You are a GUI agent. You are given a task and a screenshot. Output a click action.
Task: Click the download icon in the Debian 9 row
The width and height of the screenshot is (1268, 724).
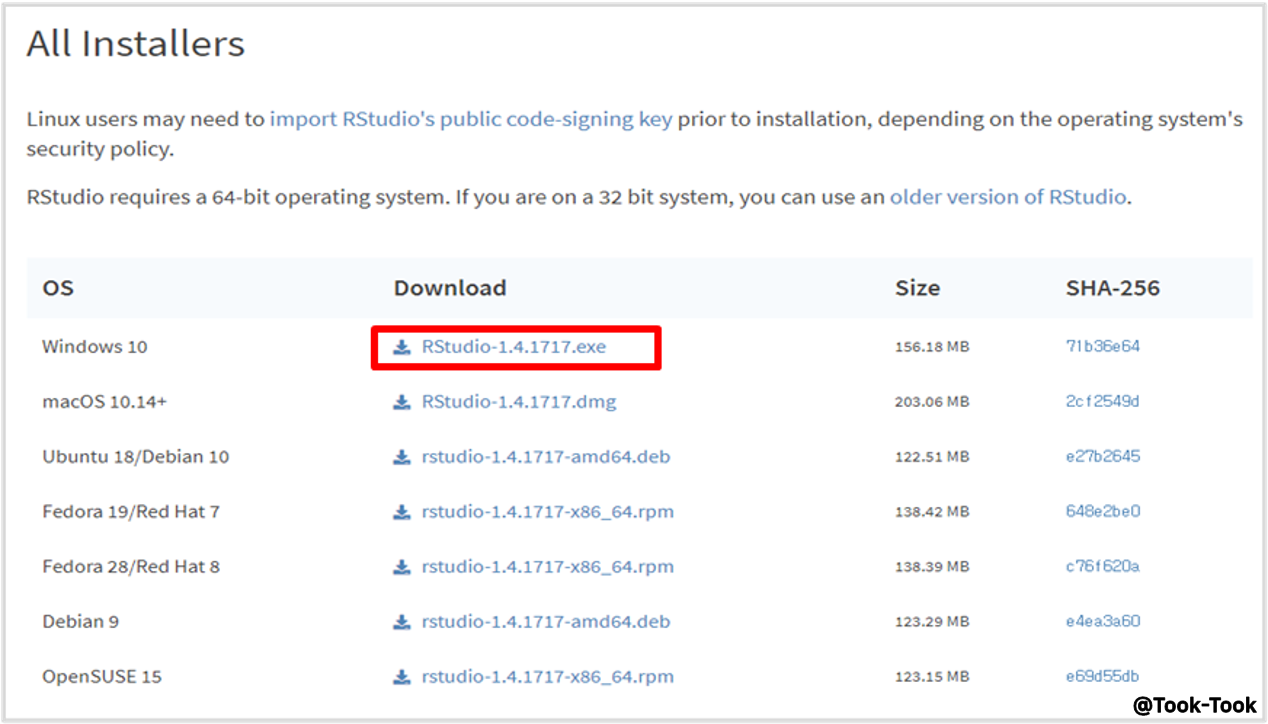coord(401,622)
